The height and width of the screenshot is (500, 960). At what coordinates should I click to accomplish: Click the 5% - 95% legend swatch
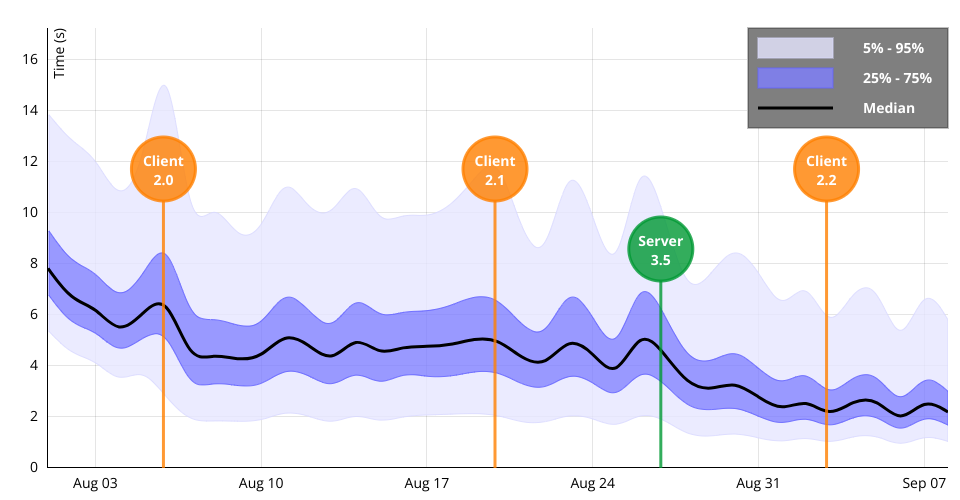click(795, 48)
